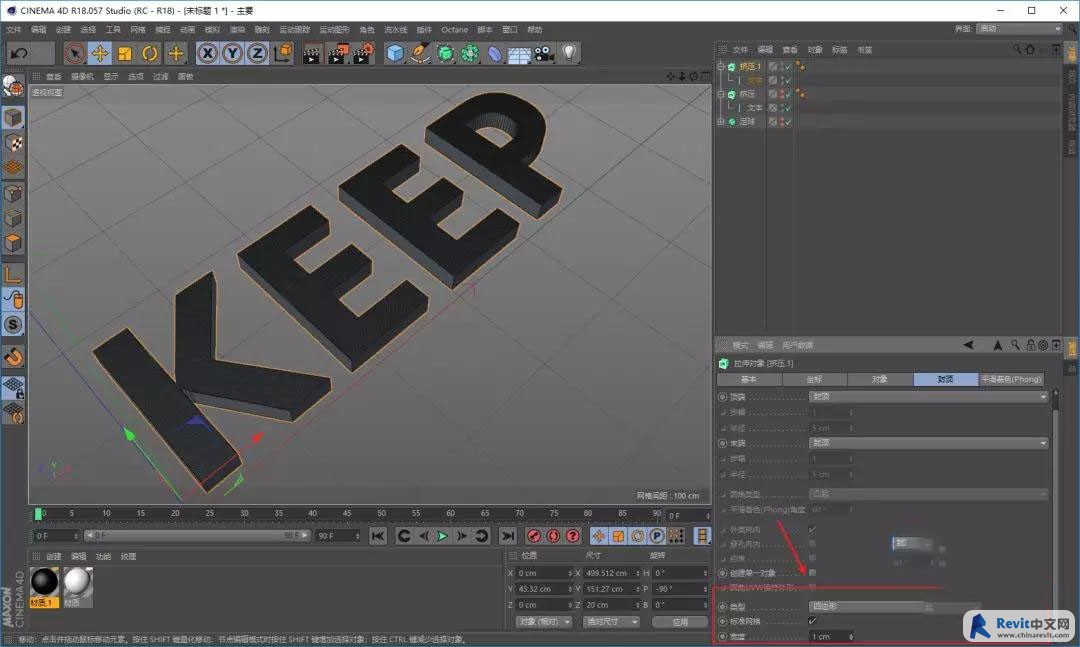Click the blue Deformer capsule icon
Screen dimensions: 1080x647
click(495, 53)
